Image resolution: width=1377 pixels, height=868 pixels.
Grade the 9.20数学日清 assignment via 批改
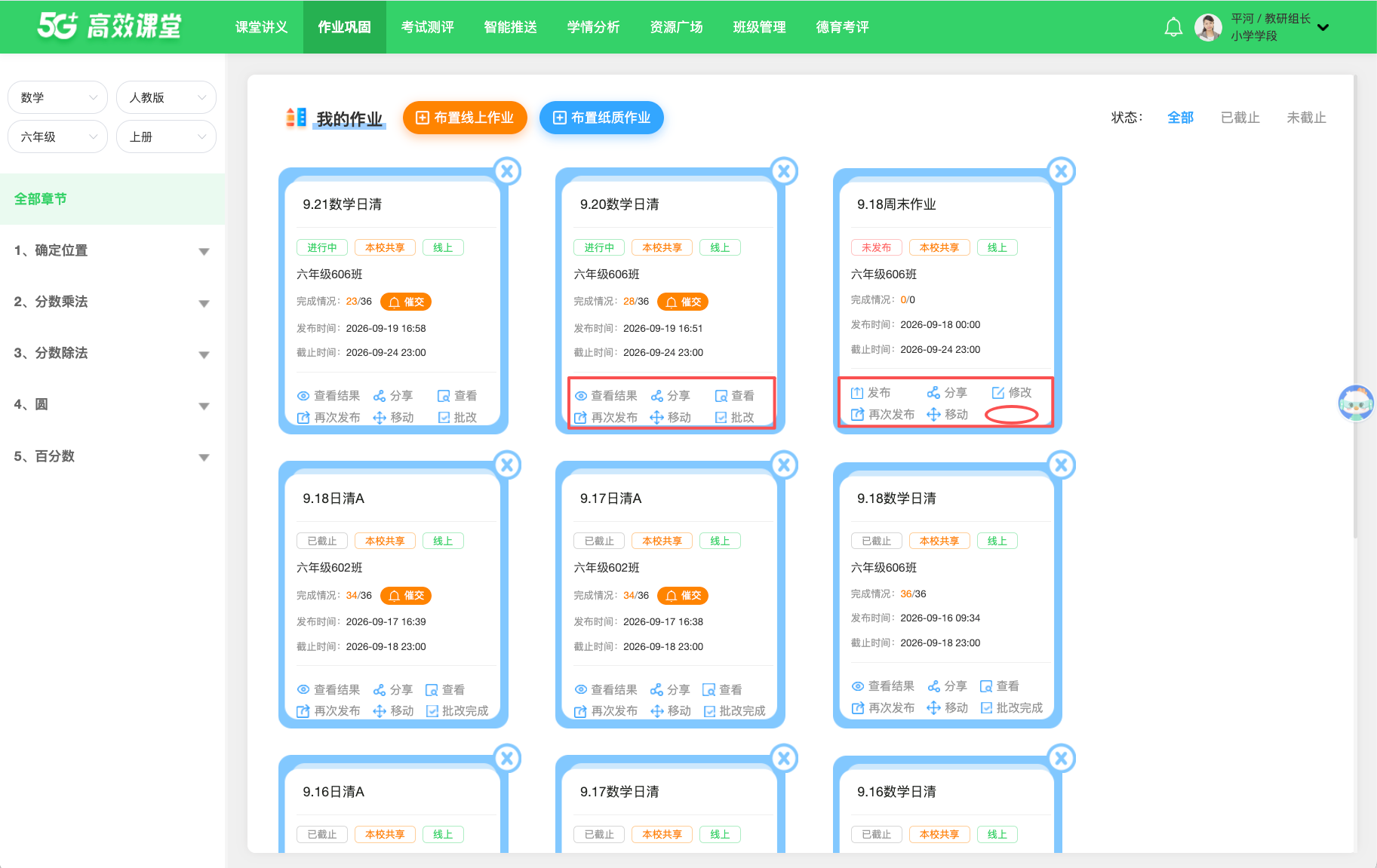(x=734, y=418)
